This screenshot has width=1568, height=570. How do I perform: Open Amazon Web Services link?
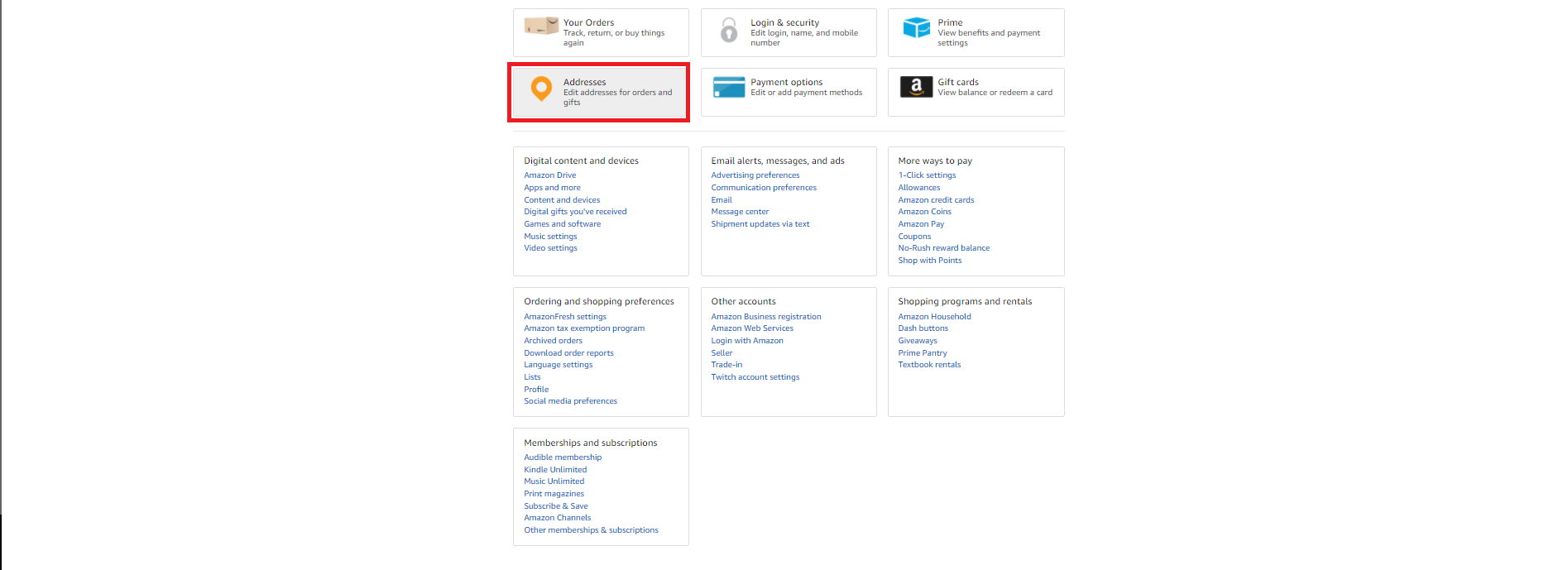tap(752, 328)
